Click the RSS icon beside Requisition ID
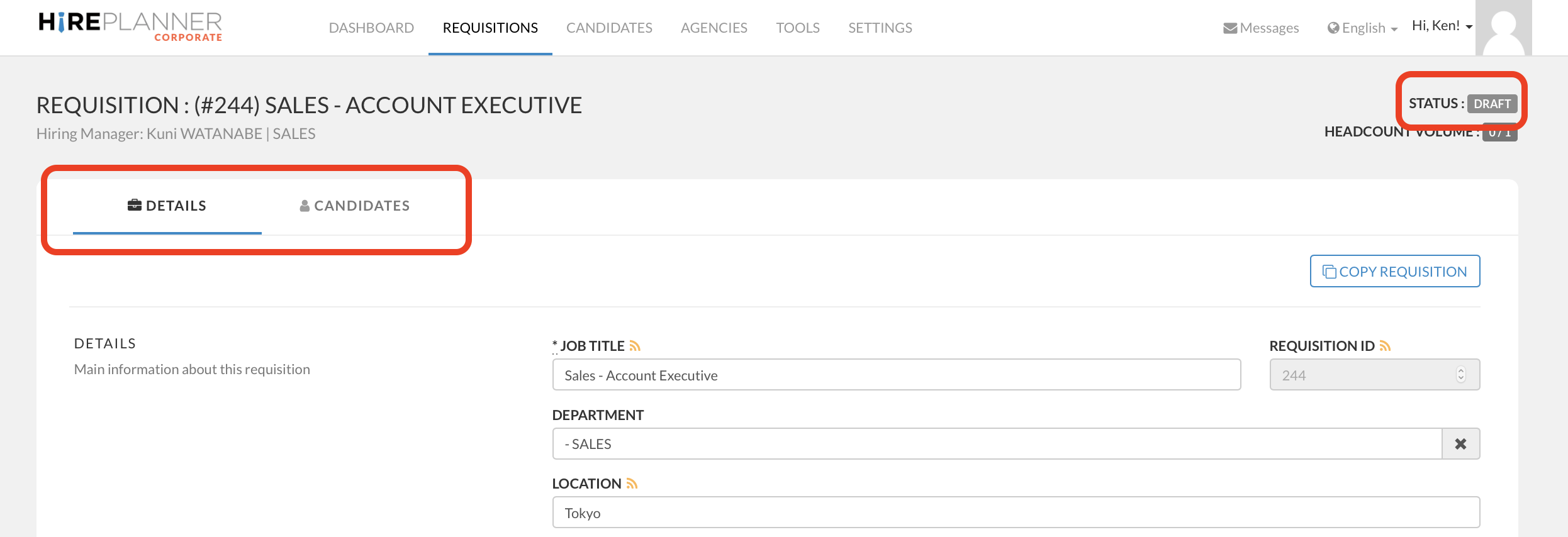The image size is (1568, 537). 1385,346
